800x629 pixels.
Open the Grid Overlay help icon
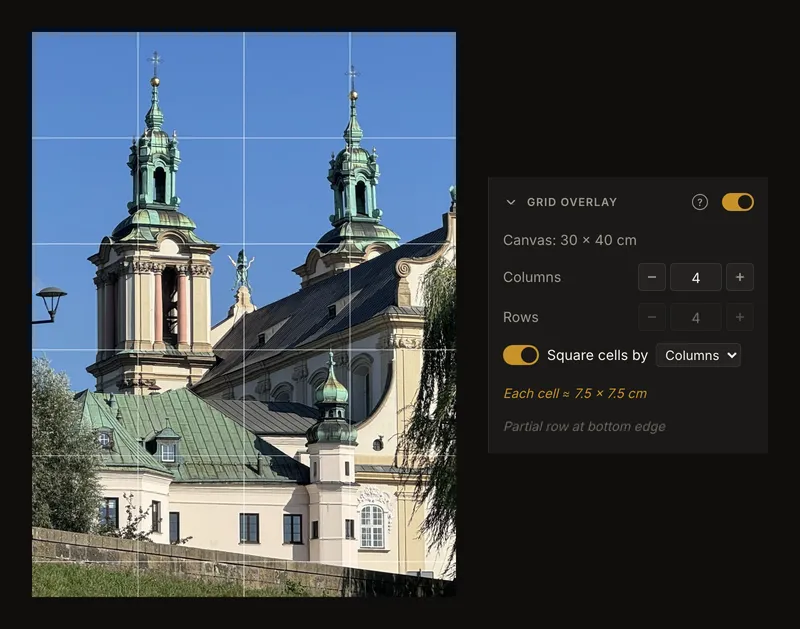(x=699, y=202)
